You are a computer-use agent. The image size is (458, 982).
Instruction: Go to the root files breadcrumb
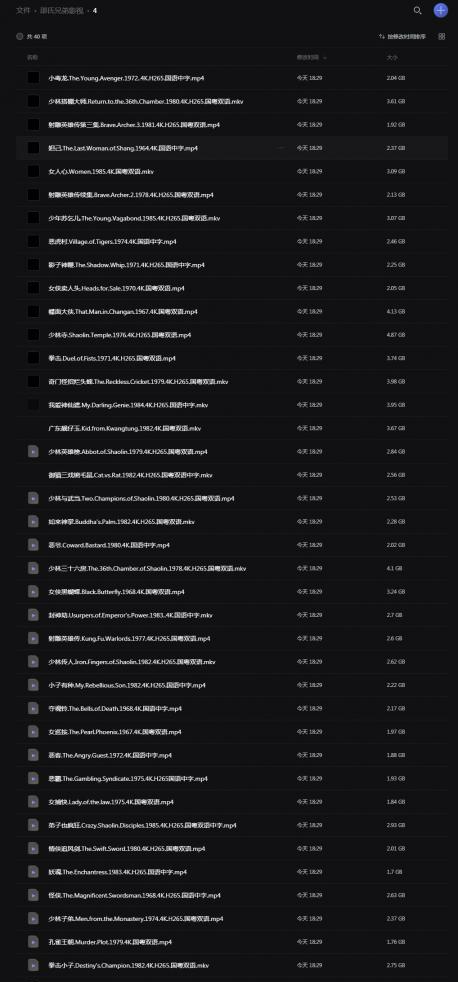click(23, 10)
